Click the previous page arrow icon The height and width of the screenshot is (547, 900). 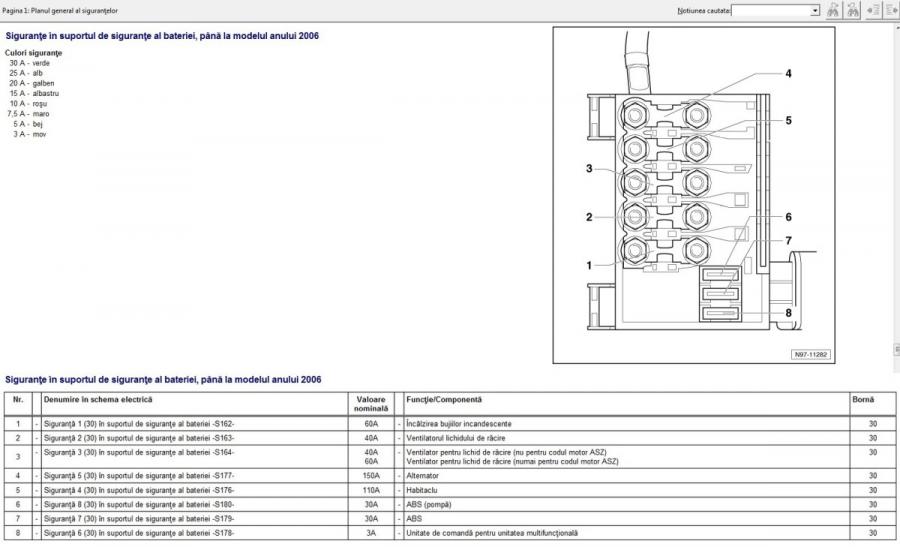tap(874, 10)
